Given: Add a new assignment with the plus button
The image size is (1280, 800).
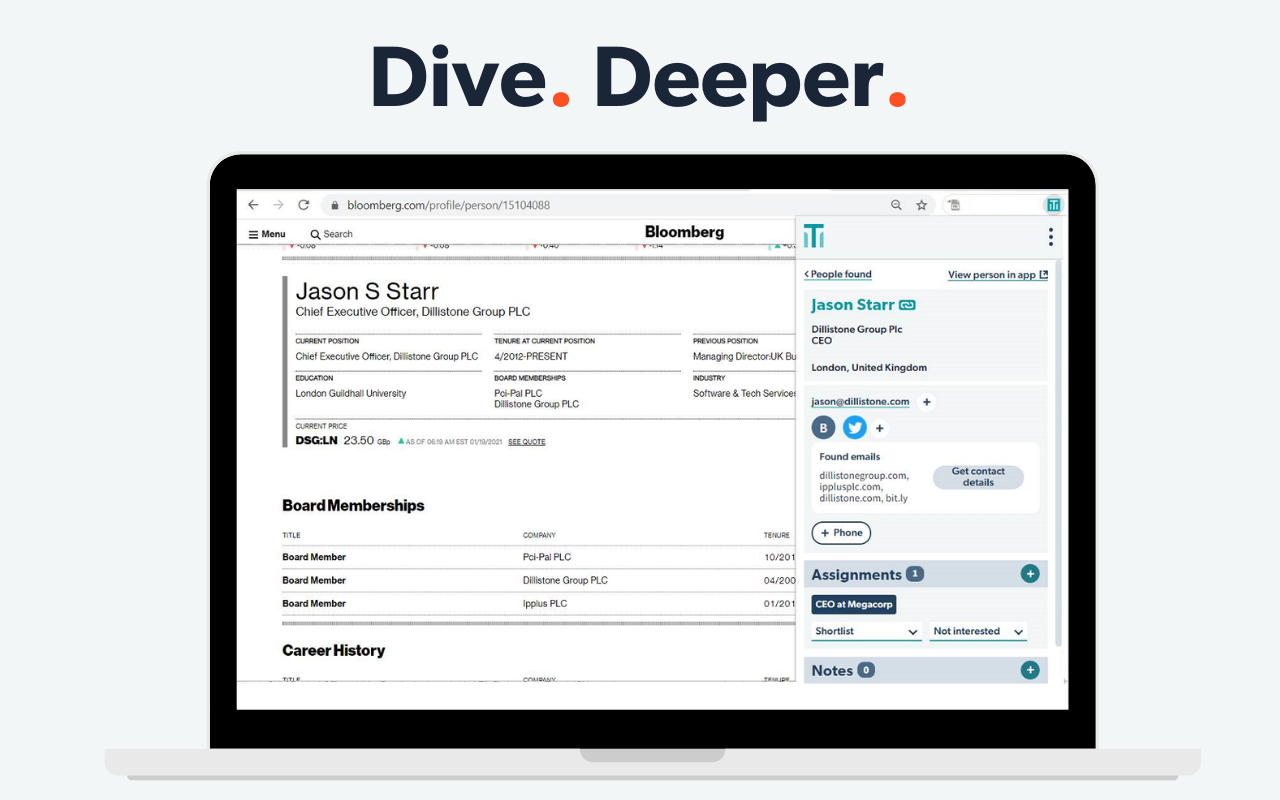Looking at the screenshot, I should pos(1030,574).
